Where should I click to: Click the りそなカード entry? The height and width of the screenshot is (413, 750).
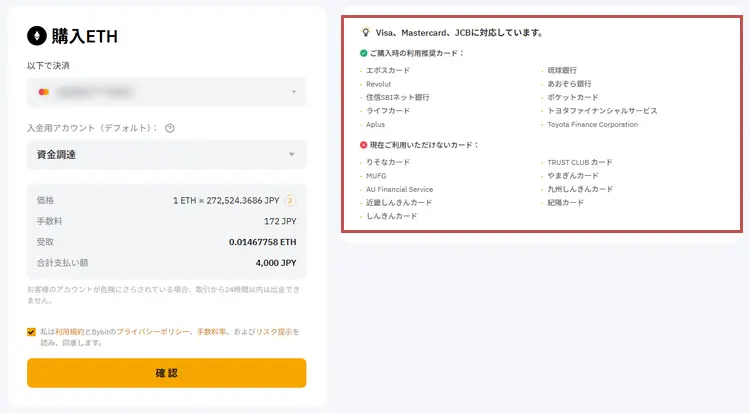point(388,162)
